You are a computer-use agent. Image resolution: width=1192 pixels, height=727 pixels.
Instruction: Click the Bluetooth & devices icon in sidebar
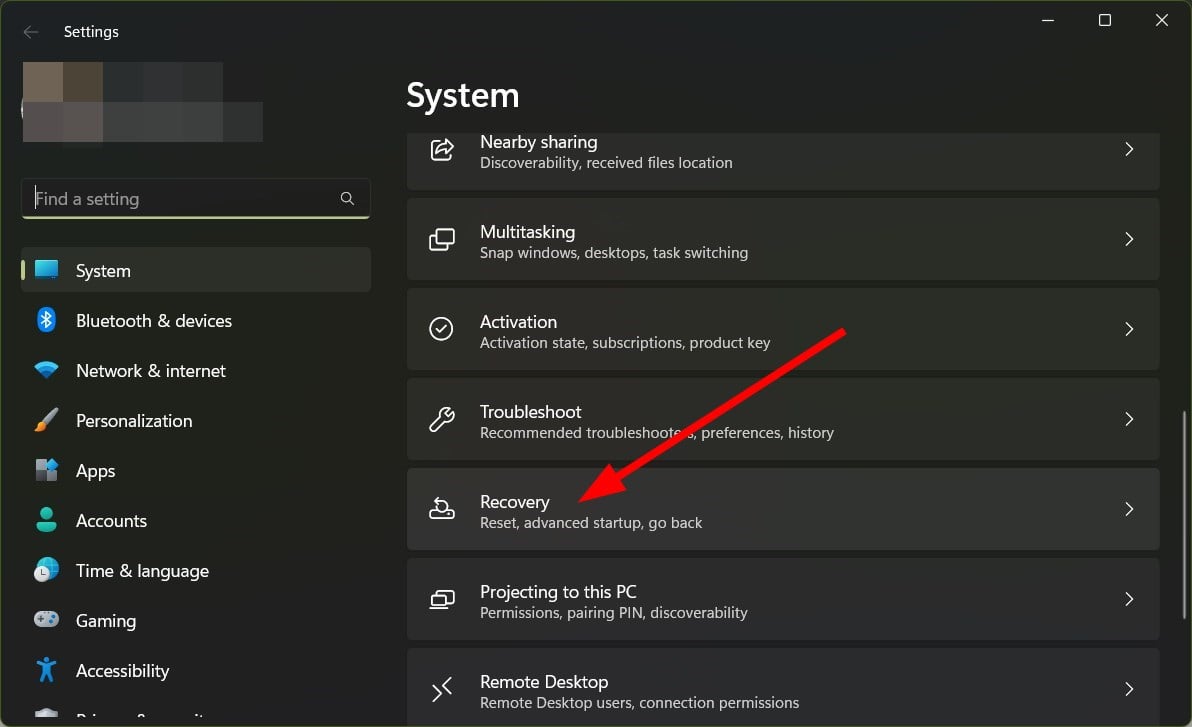click(46, 320)
